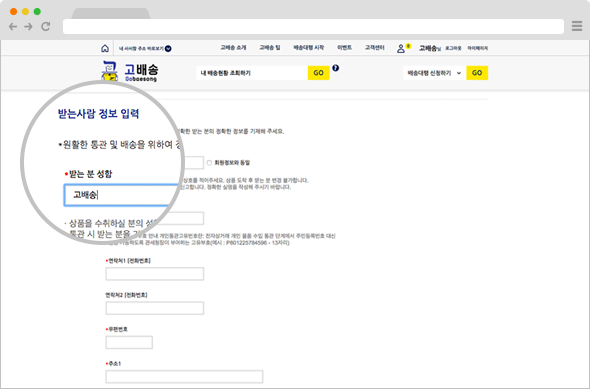Click the 로그아웃 link
The height and width of the screenshot is (389, 590).
453,48
